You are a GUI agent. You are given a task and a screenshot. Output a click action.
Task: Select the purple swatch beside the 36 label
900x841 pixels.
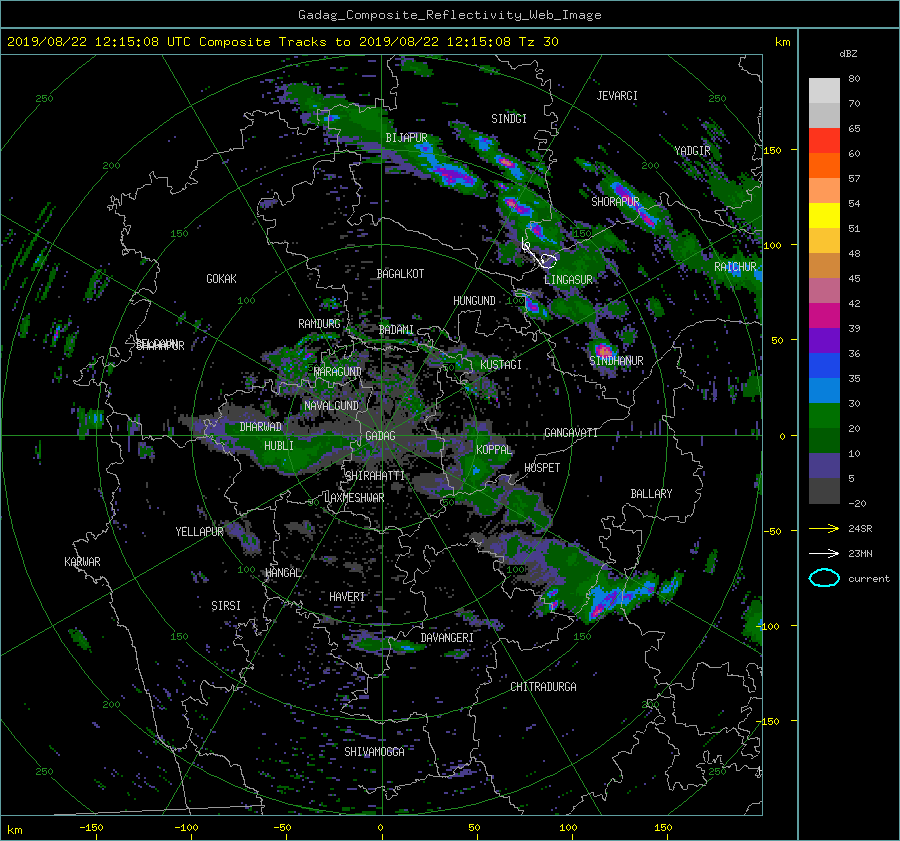click(x=824, y=341)
